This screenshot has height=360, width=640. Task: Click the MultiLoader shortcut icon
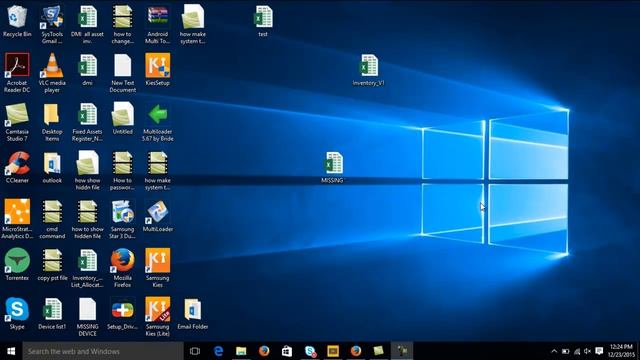(x=158, y=216)
